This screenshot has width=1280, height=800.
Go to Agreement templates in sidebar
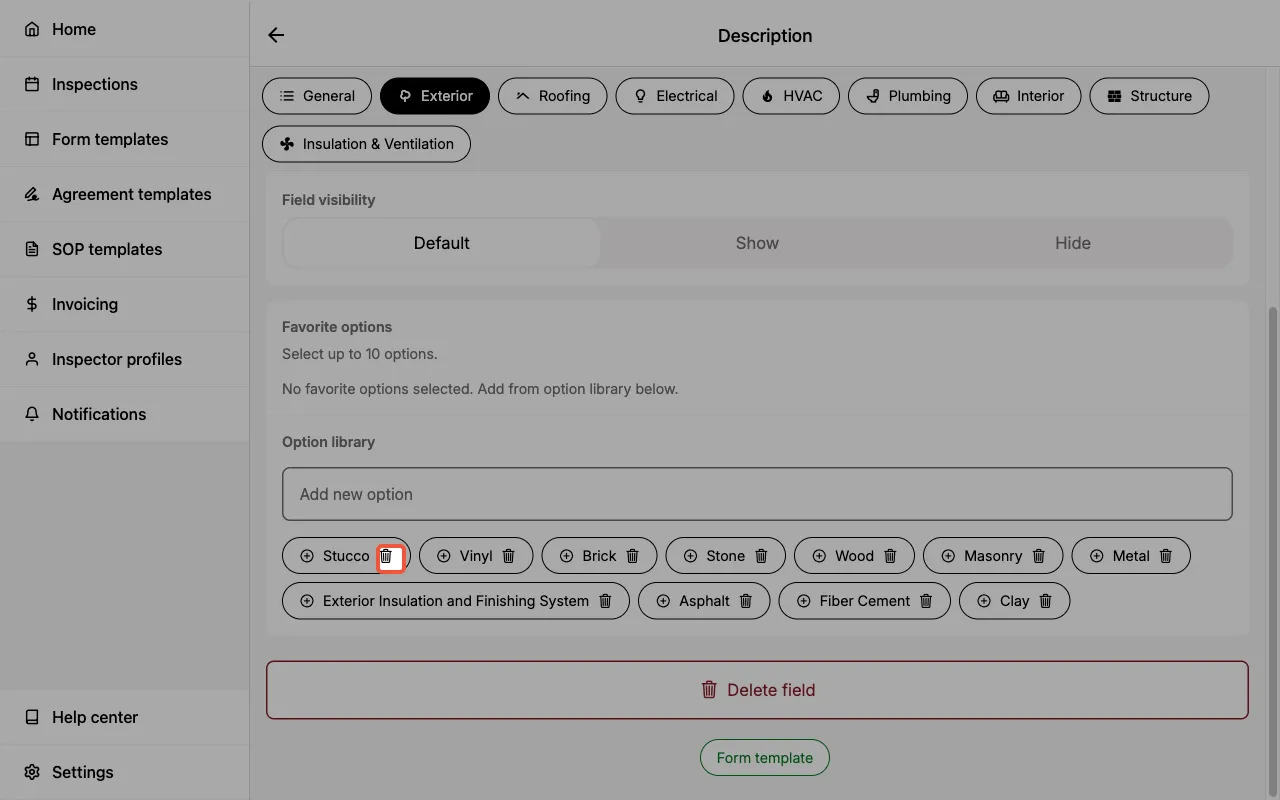point(131,194)
